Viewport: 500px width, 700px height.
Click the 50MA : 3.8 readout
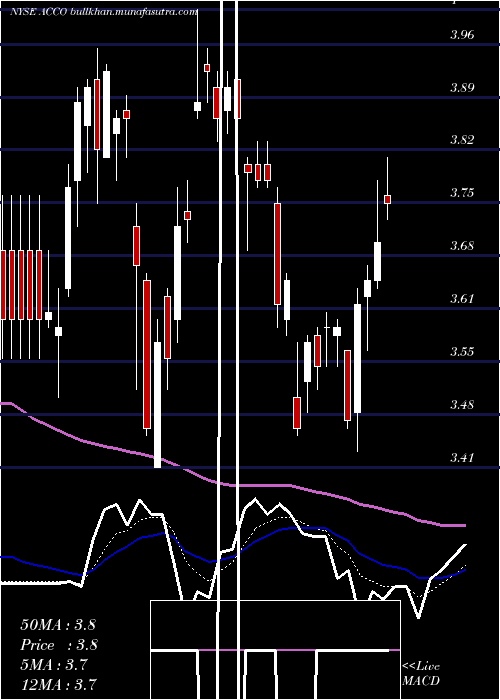58,625
